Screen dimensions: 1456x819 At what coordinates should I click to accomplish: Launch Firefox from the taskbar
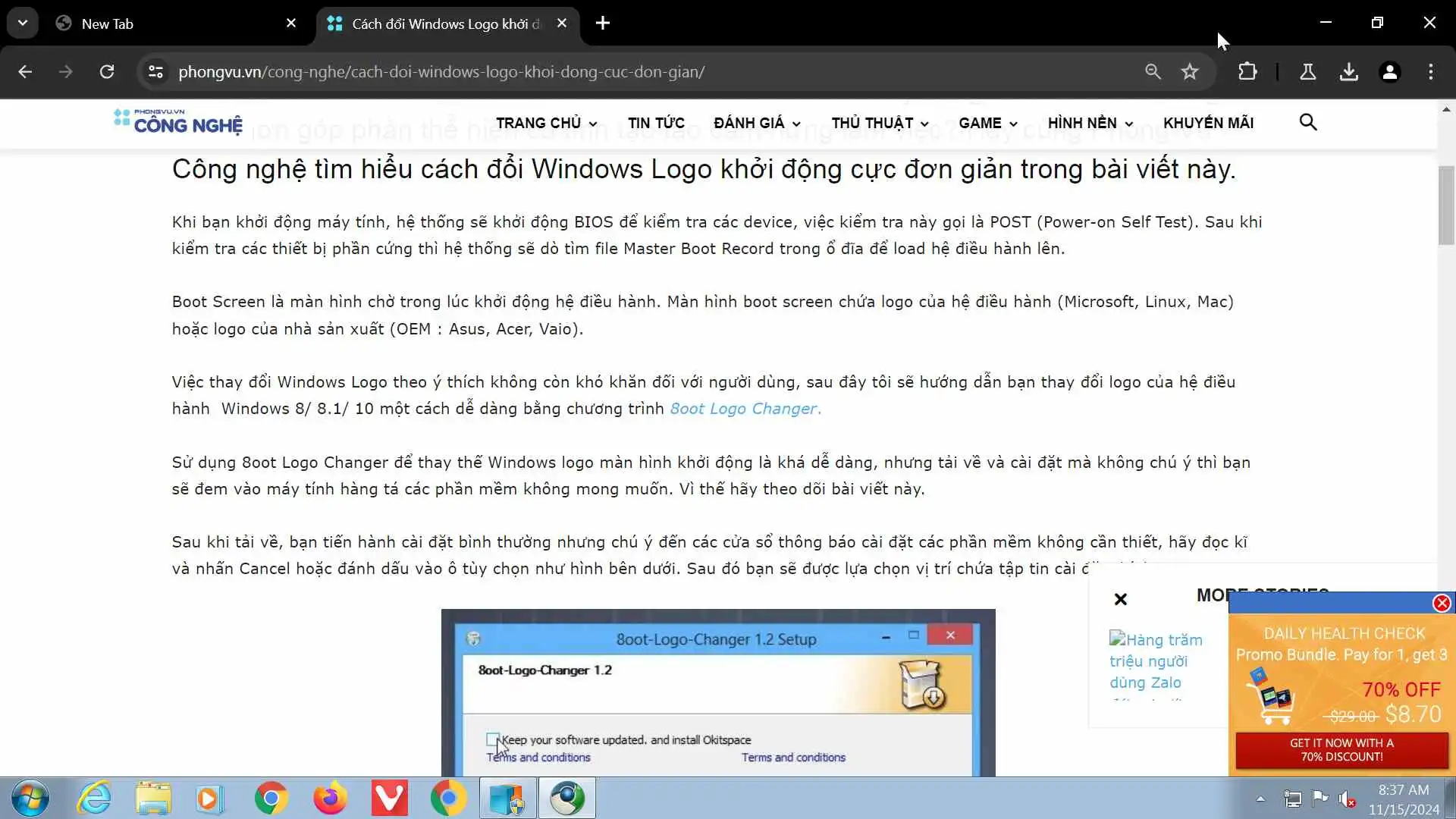330,799
